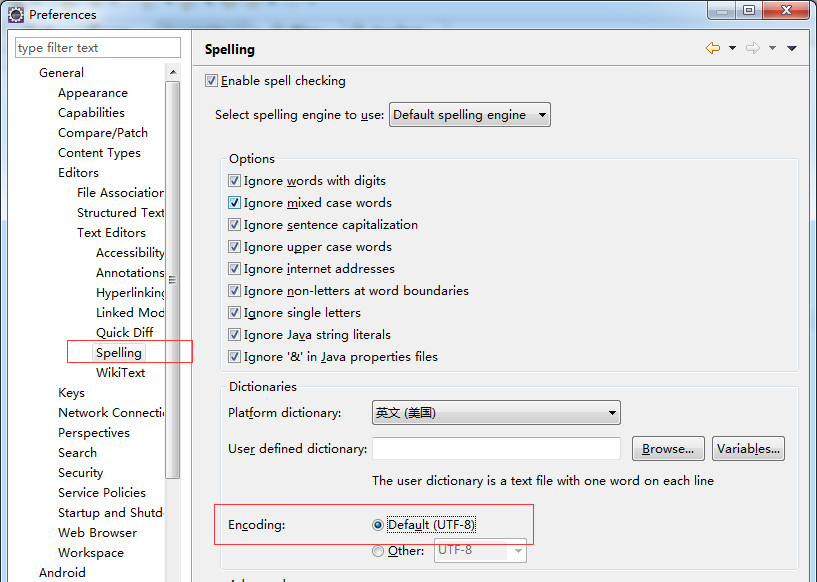Viewport: 817px width, 582px height.
Task: Open the back history dropdown arrow
Action: click(732, 48)
